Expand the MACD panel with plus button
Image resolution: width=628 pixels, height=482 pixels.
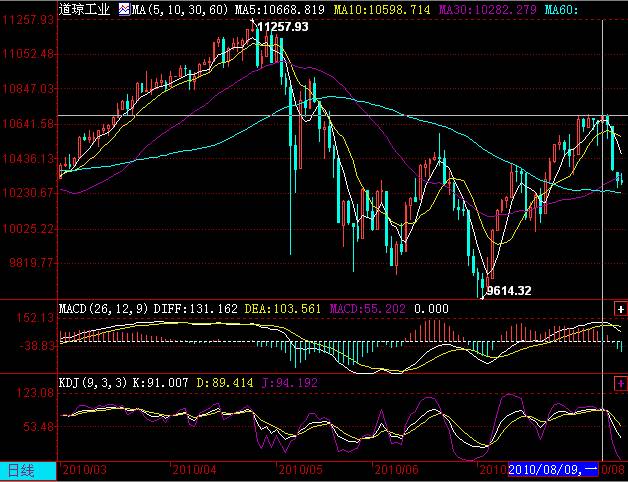[x=620, y=309]
